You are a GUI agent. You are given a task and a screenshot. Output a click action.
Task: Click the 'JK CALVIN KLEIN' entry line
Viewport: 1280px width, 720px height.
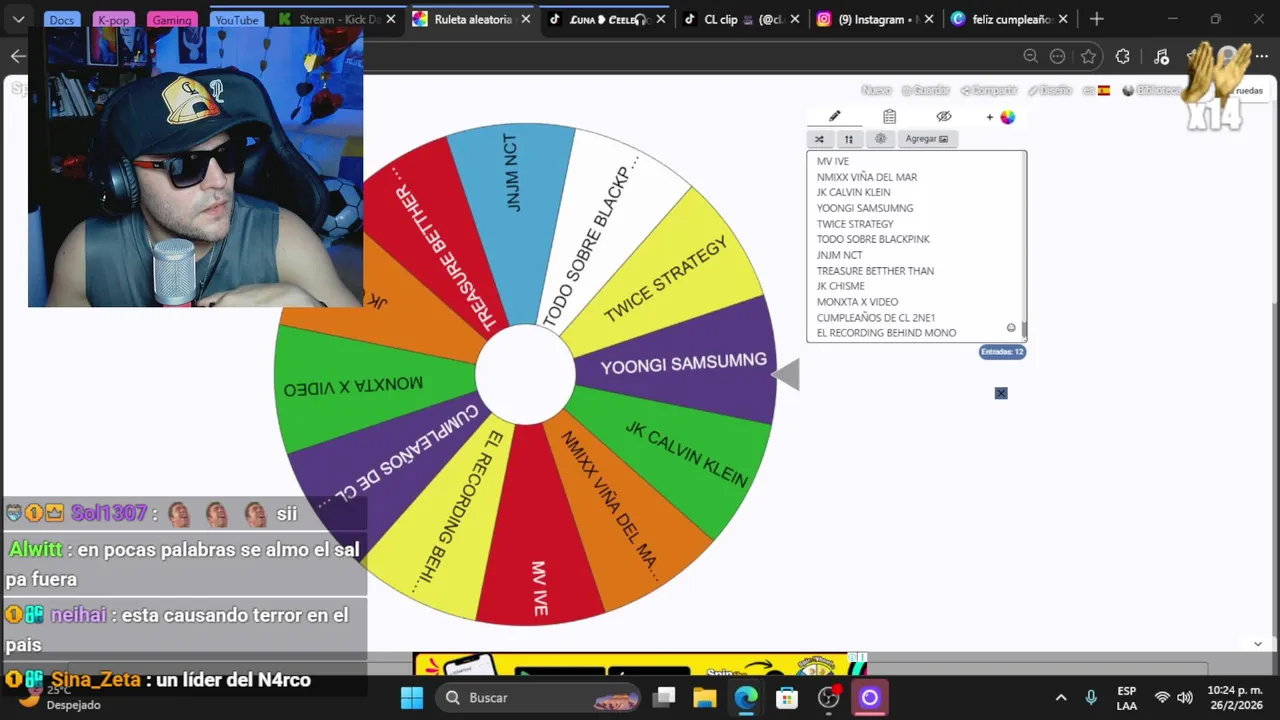click(853, 192)
